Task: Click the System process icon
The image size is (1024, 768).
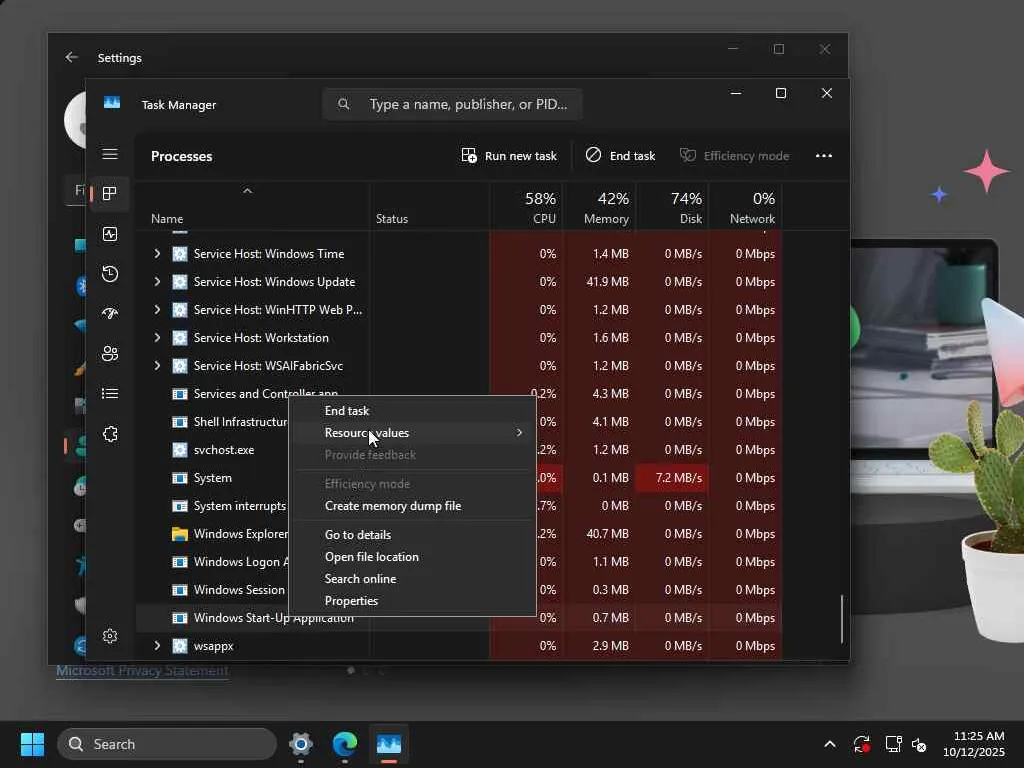Action: pos(180,478)
